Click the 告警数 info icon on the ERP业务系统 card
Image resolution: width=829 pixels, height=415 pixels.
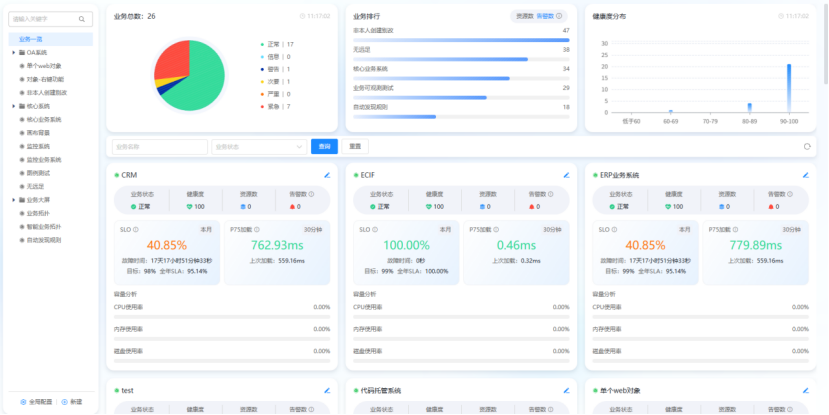[790, 194]
